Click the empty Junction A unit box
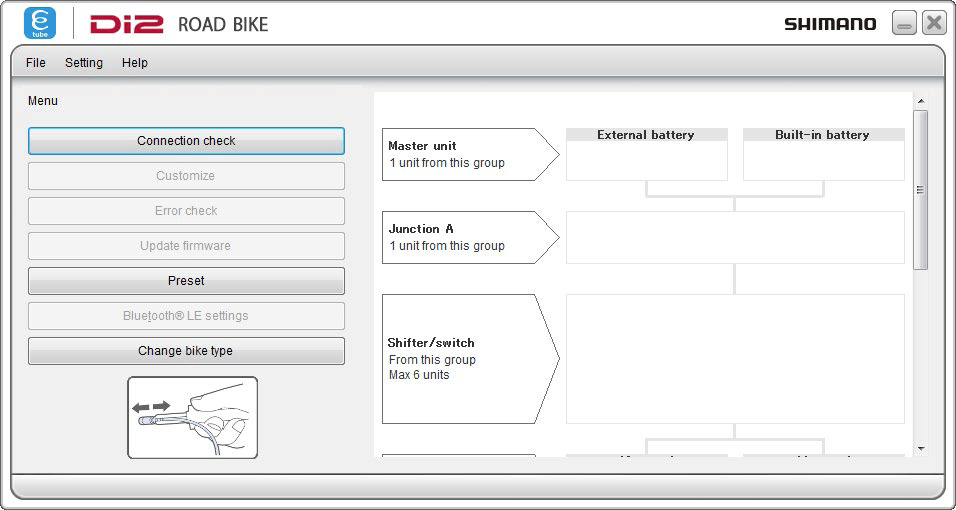The height and width of the screenshot is (510, 956). pos(735,237)
